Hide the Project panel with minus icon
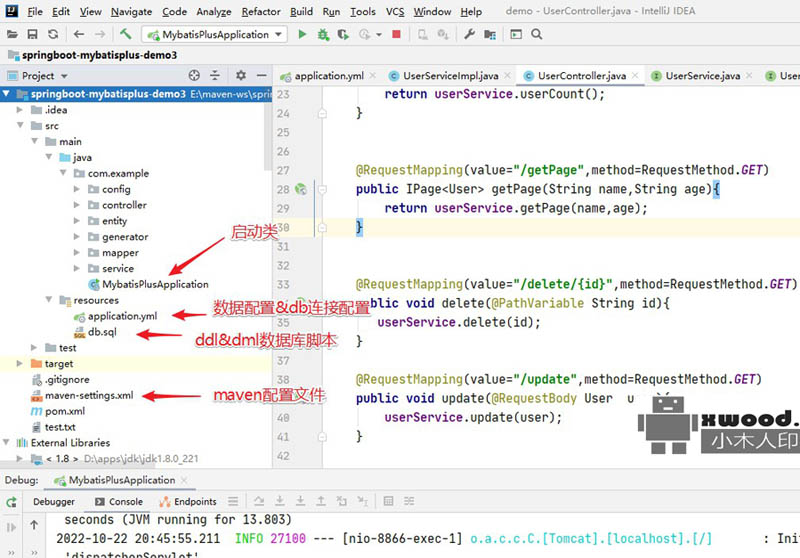Viewport: 800px width, 558px height. coord(262,75)
